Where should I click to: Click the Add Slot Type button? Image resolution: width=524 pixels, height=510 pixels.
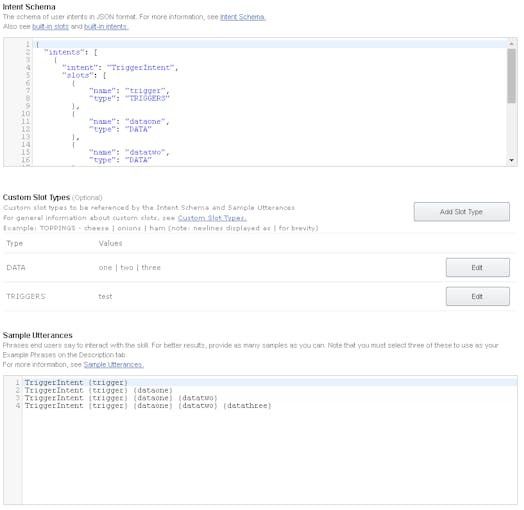(462, 212)
